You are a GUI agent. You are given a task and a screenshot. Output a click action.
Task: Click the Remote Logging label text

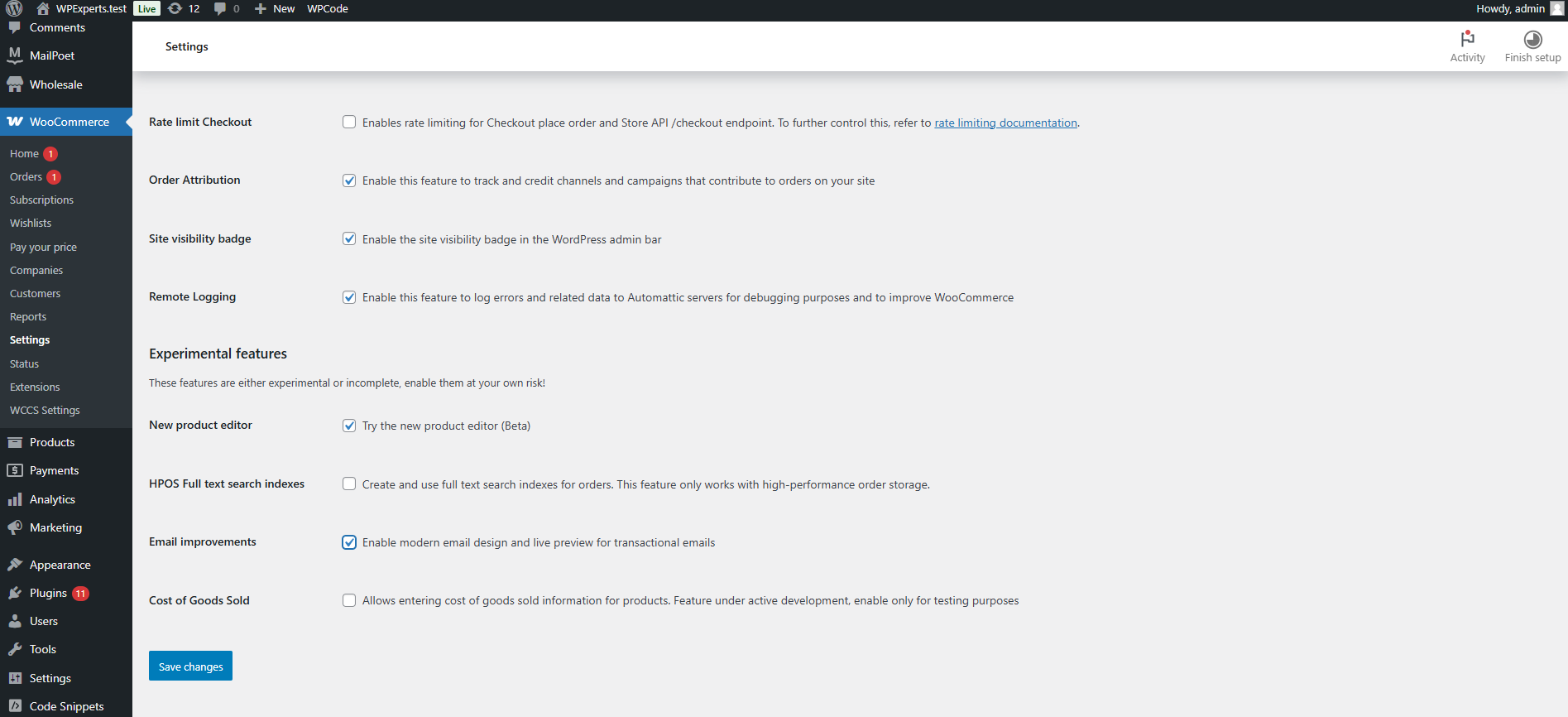coord(192,296)
